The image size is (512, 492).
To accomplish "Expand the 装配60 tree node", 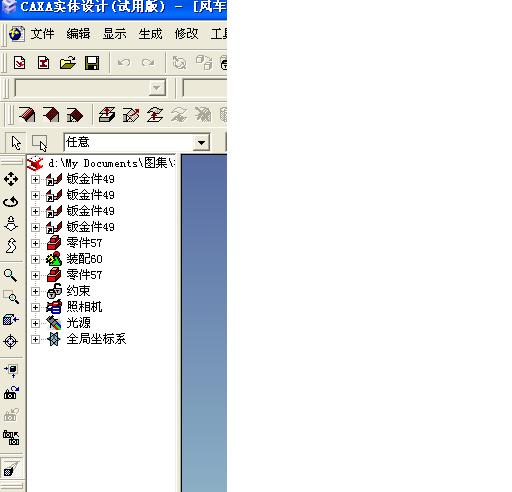I will click(x=35, y=259).
